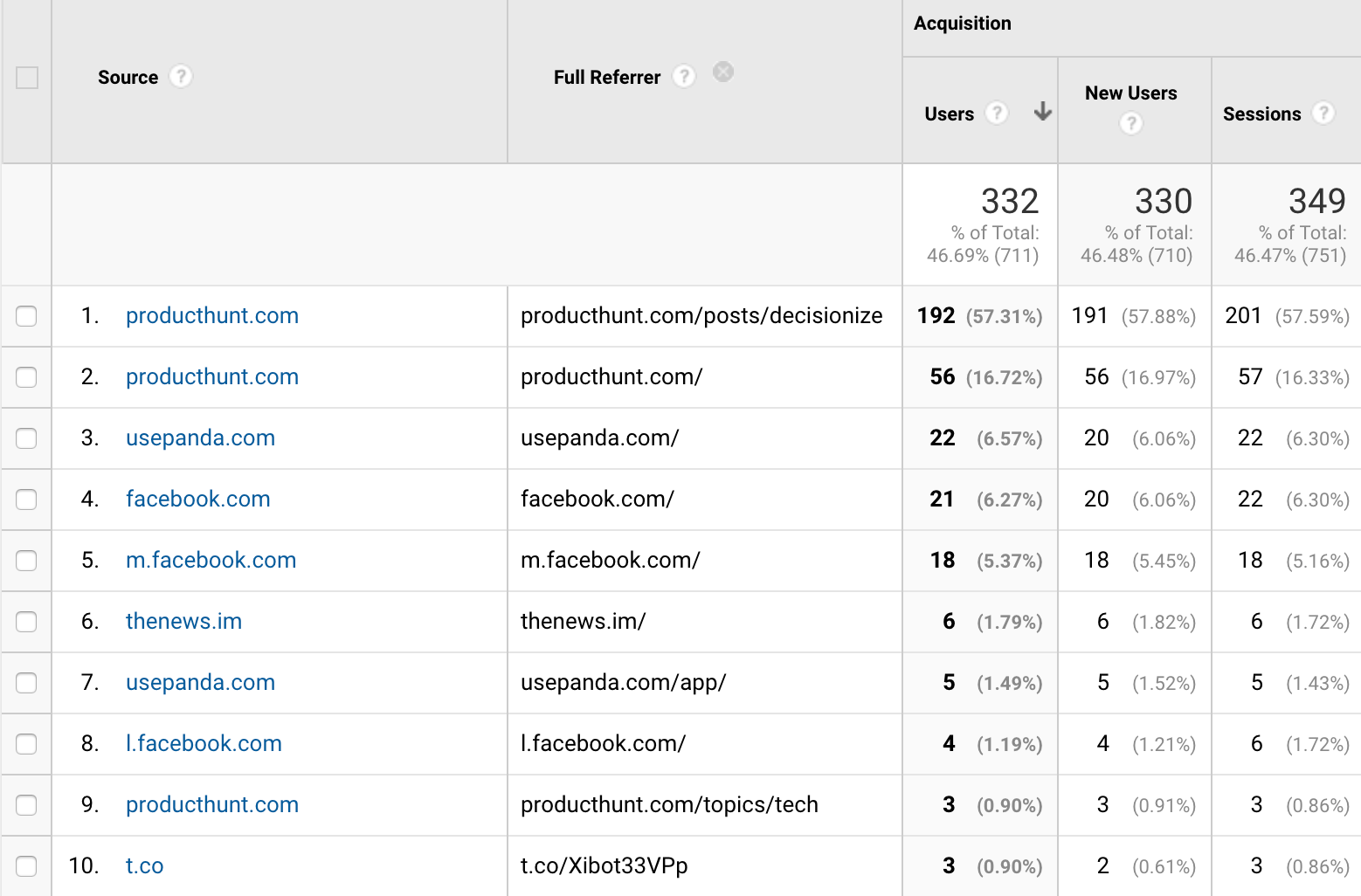This screenshot has width=1361, height=896.
Task: Select referrer text thenews.im/
Action: point(584,622)
